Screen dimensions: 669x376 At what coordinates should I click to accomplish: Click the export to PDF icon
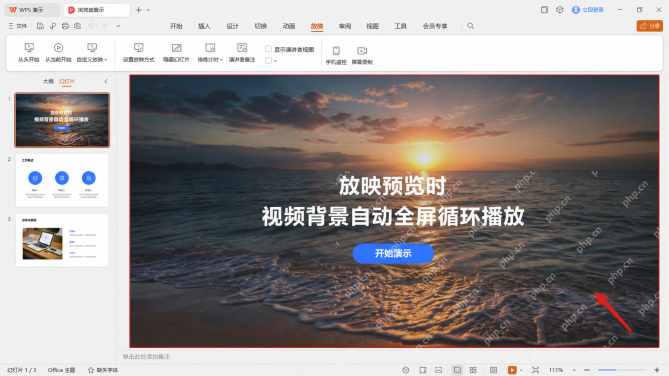click(x=52, y=26)
